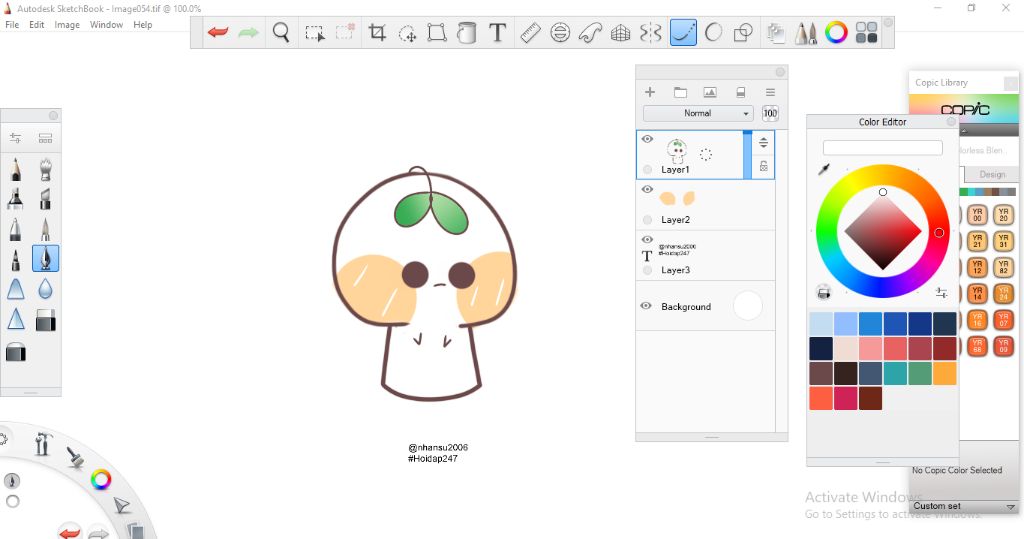Click the Clear Layer button
1024x539 pixels.
tap(741, 92)
